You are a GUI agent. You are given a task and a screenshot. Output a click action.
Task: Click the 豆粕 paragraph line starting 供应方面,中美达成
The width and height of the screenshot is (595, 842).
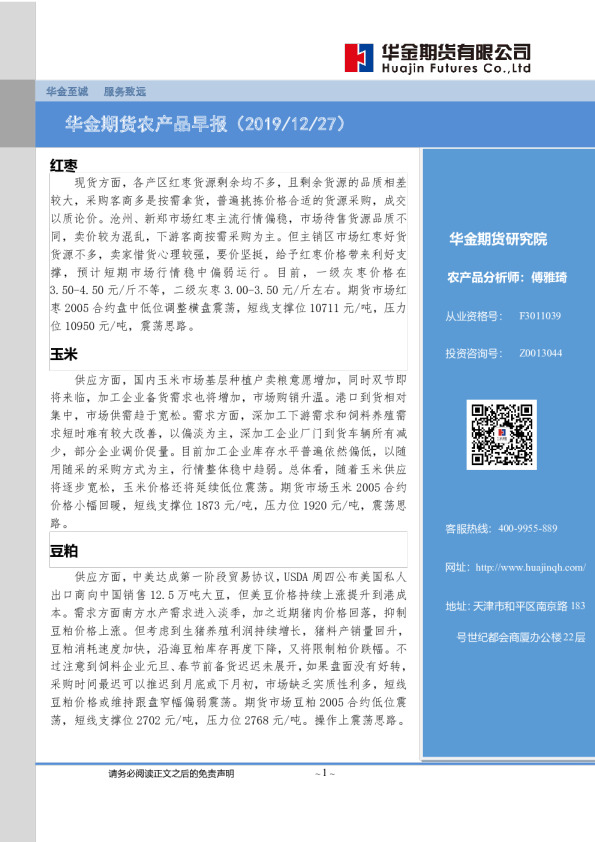pos(240,577)
